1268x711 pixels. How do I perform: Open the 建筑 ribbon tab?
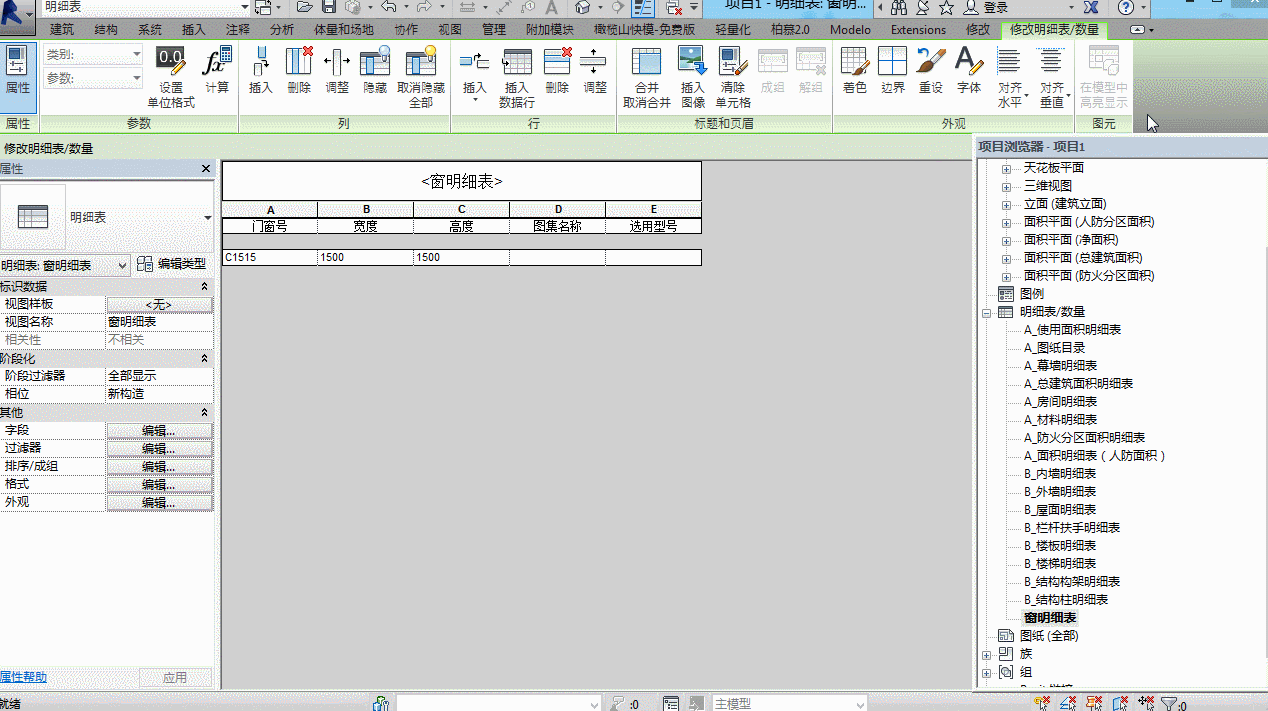click(62, 30)
